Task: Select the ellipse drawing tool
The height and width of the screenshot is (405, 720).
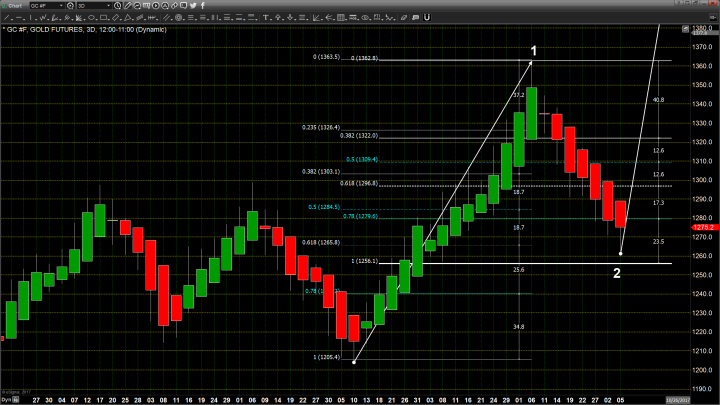Action: pyautogui.click(x=91, y=17)
